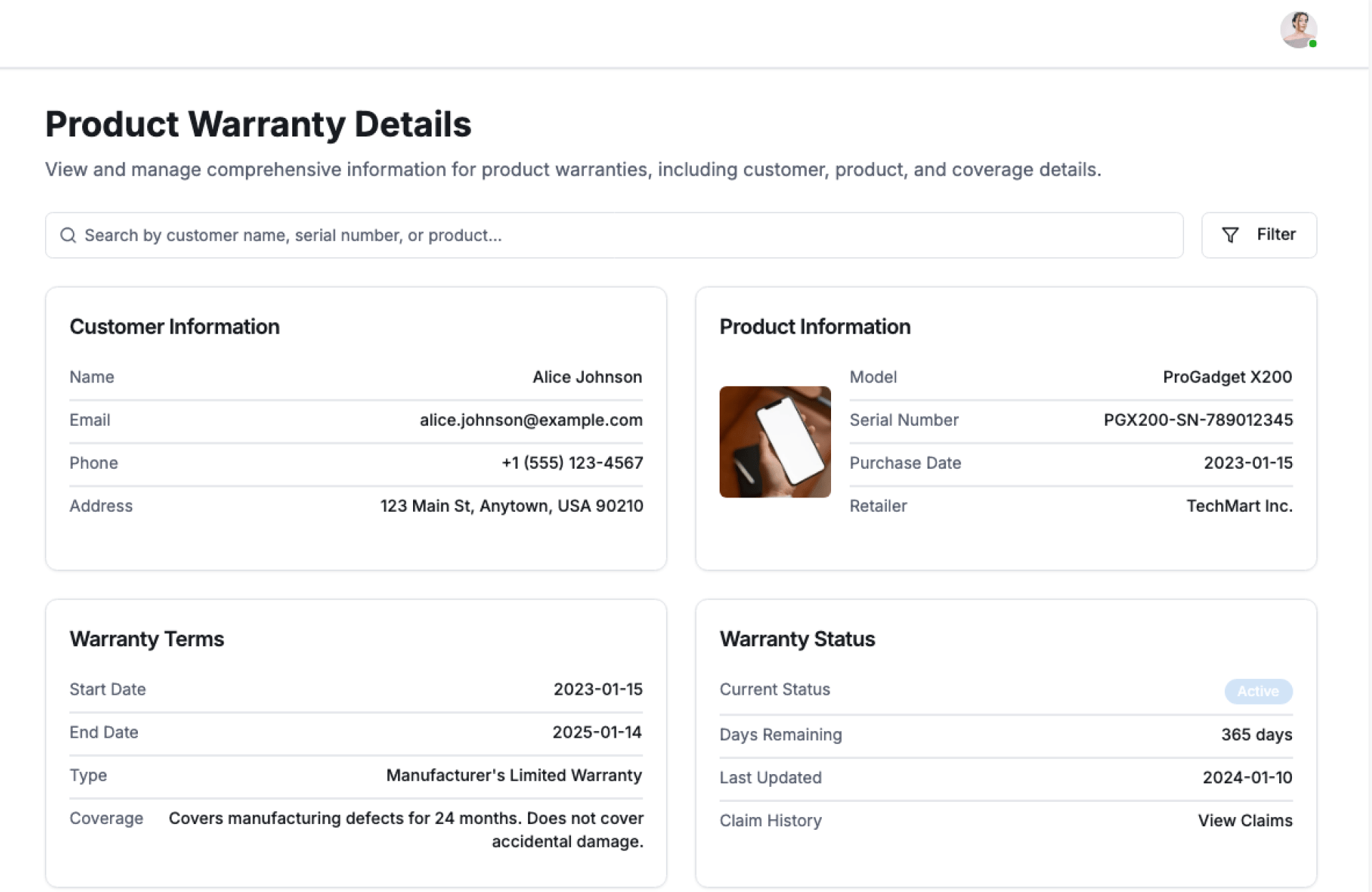Click the 365 days remaining value
This screenshot has width=1372, height=892.
1256,735
